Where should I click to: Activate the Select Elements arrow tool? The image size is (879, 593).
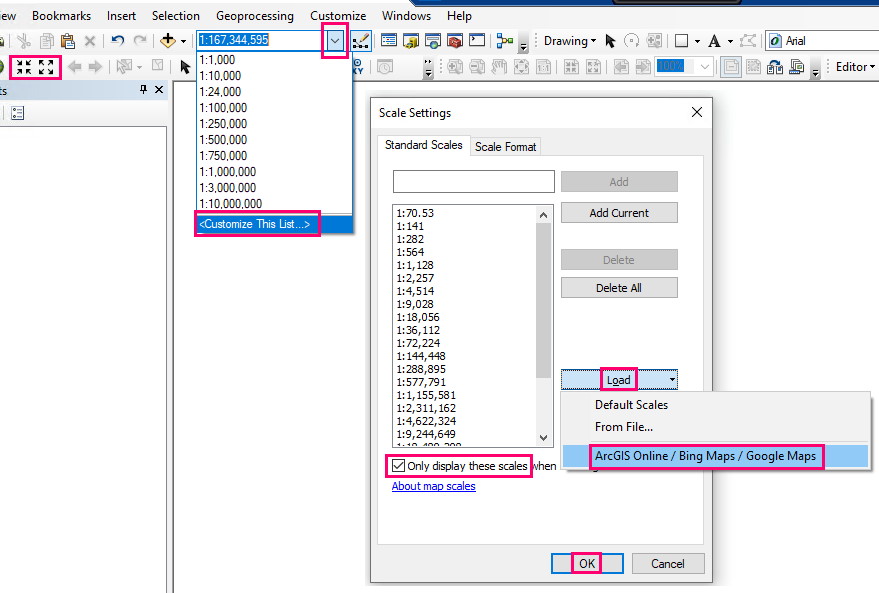click(x=185, y=68)
